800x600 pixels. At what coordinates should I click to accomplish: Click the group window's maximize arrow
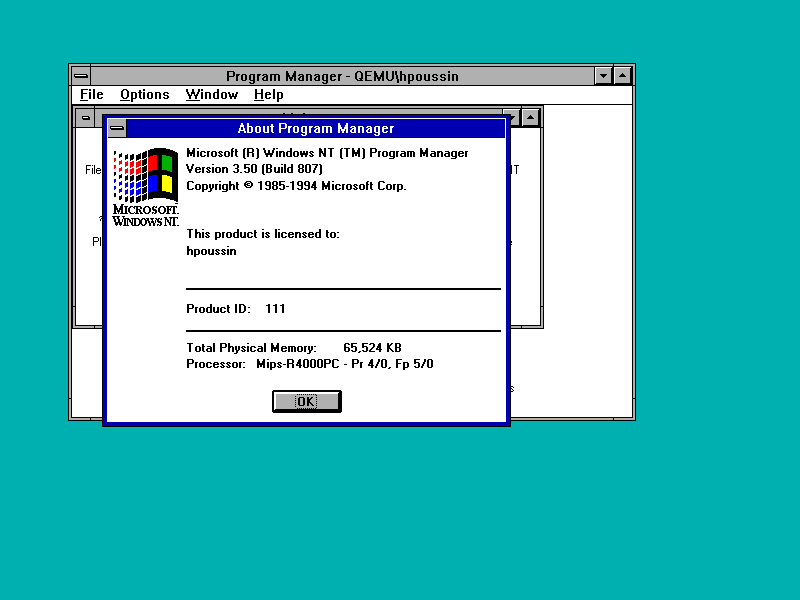point(530,116)
